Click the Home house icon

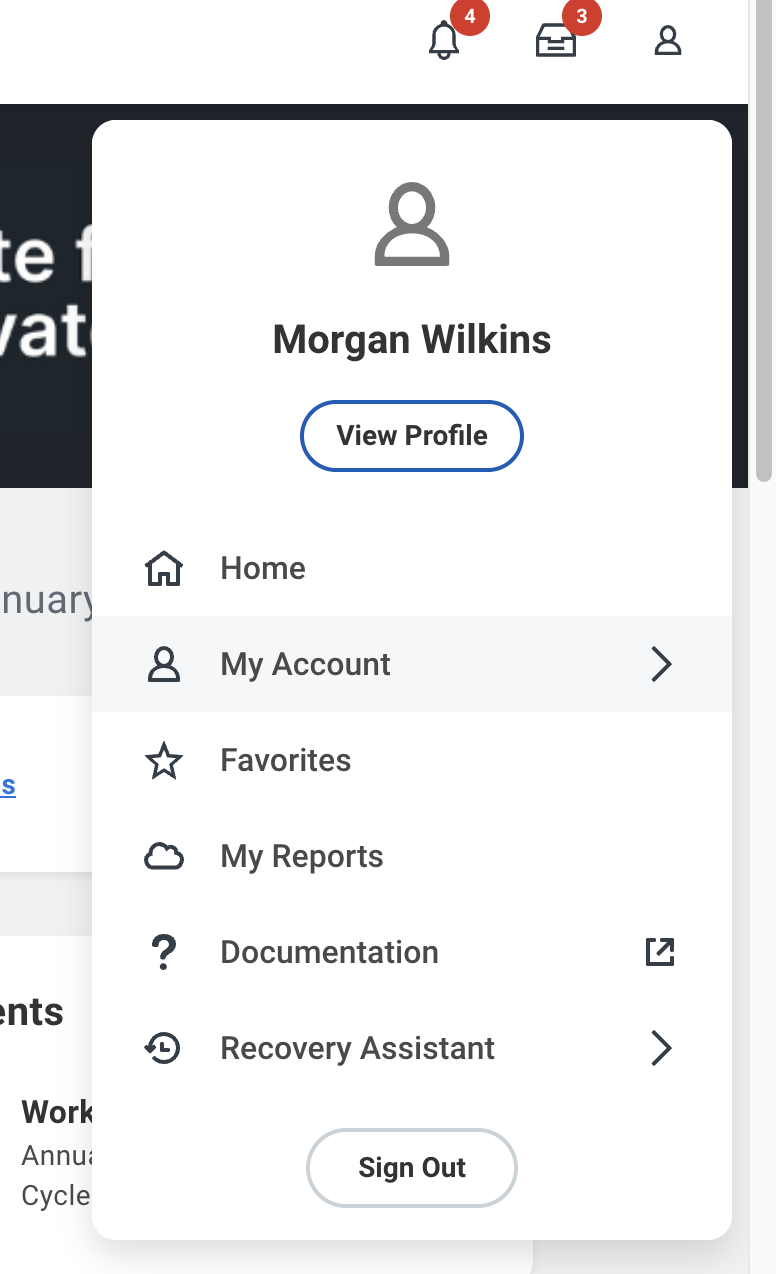click(164, 569)
